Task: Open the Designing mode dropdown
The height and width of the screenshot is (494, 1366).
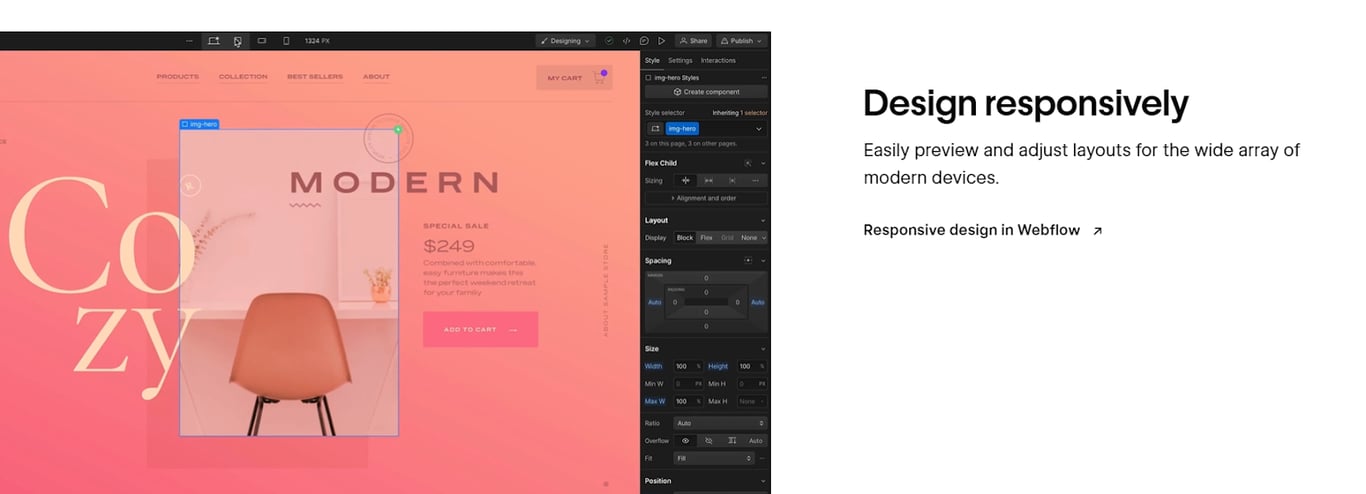Action: 565,41
